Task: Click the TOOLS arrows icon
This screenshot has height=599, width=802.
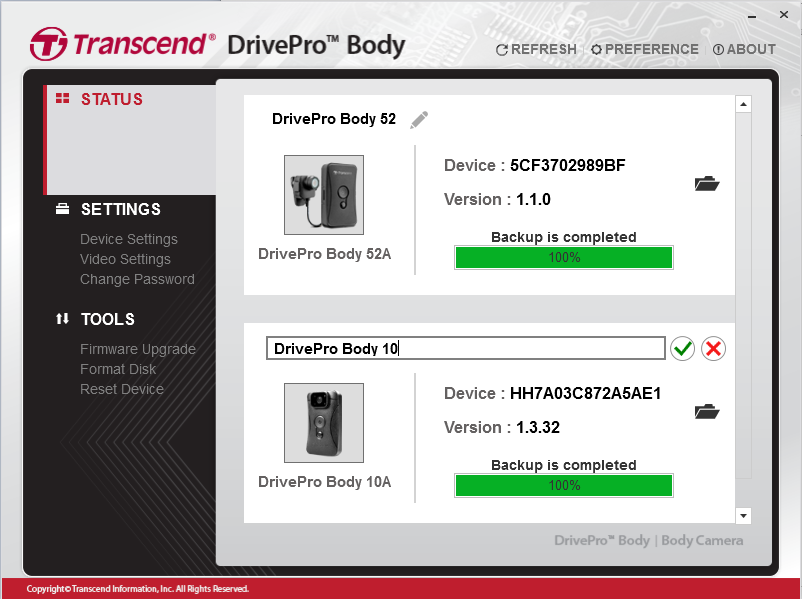Action: pos(62,319)
